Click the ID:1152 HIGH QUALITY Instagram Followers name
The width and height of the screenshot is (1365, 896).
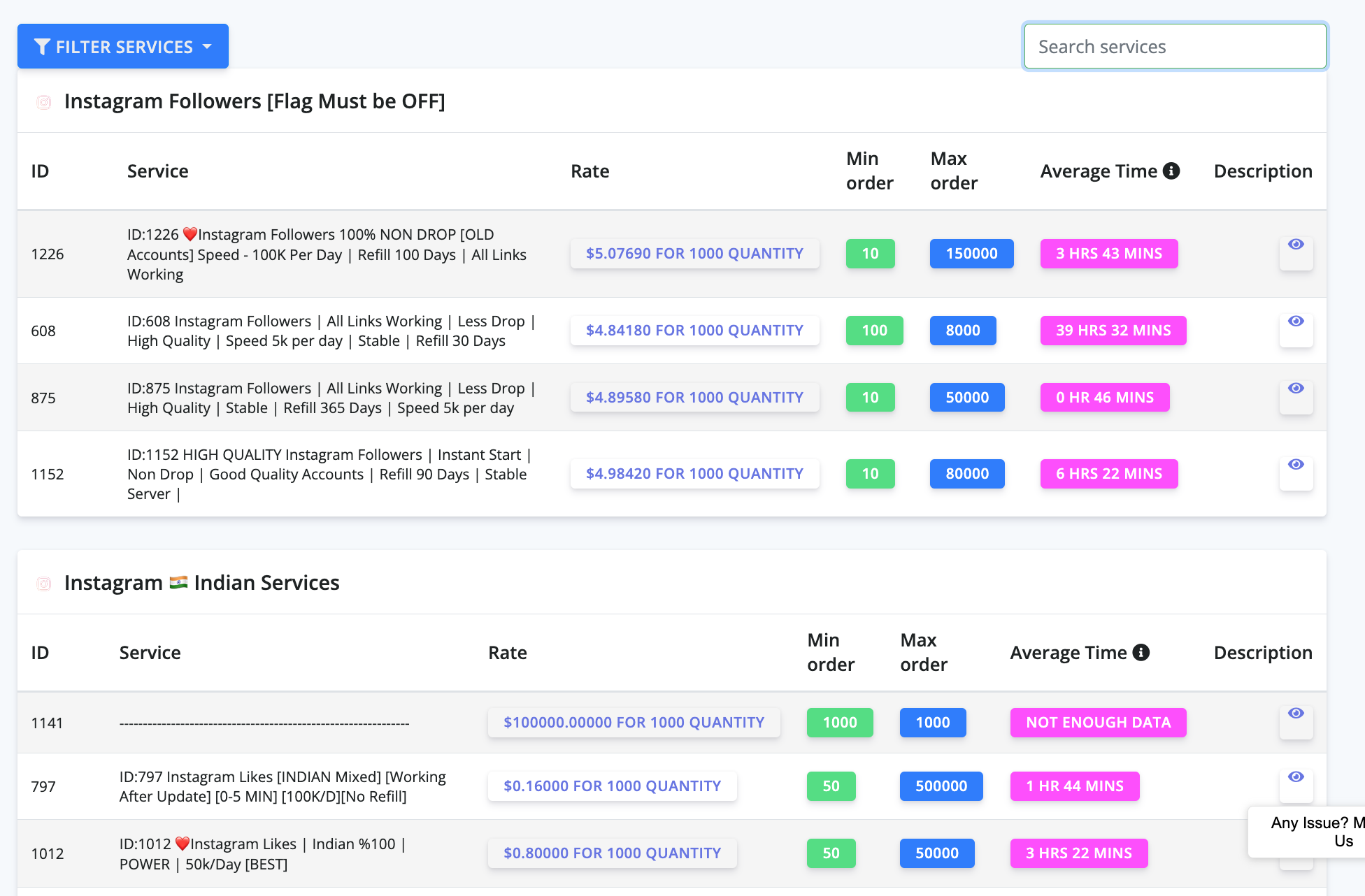330,475
